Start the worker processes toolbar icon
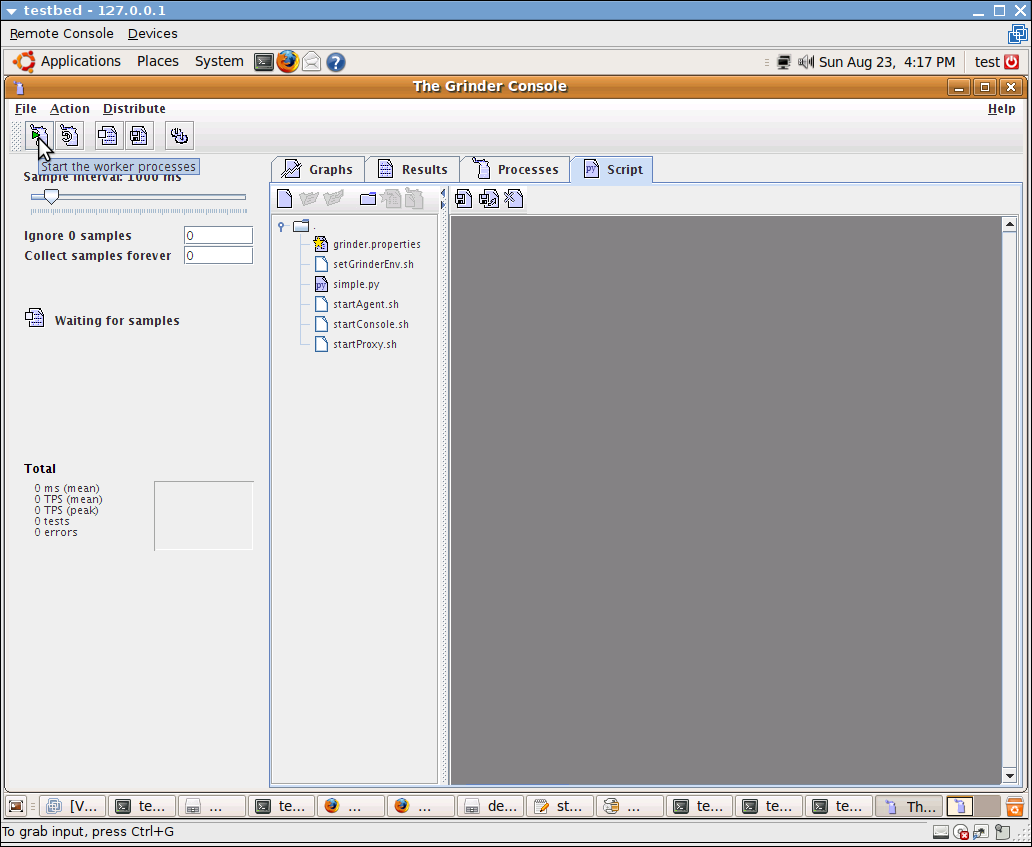 coord(39,136)
